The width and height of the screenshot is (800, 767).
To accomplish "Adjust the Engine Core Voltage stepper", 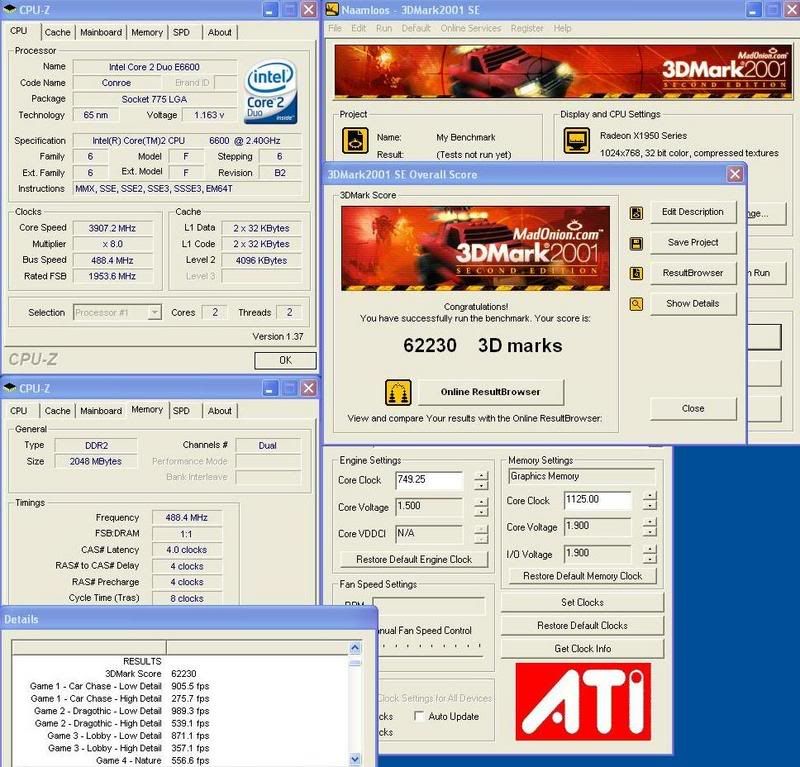I will pyautogui.click(x=481, y=507).
